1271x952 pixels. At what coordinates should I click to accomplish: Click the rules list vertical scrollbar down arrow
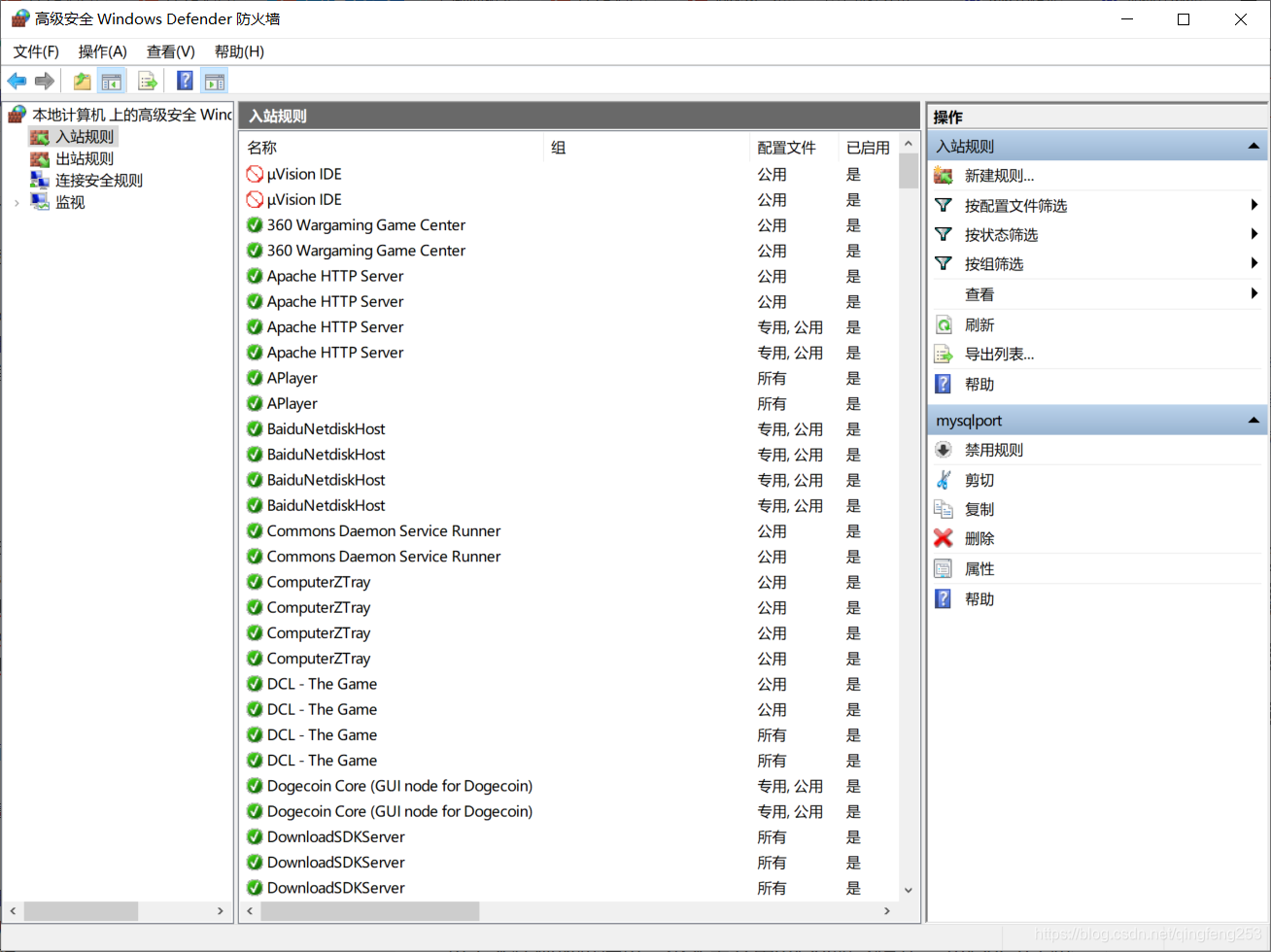(x=909, y=890)
